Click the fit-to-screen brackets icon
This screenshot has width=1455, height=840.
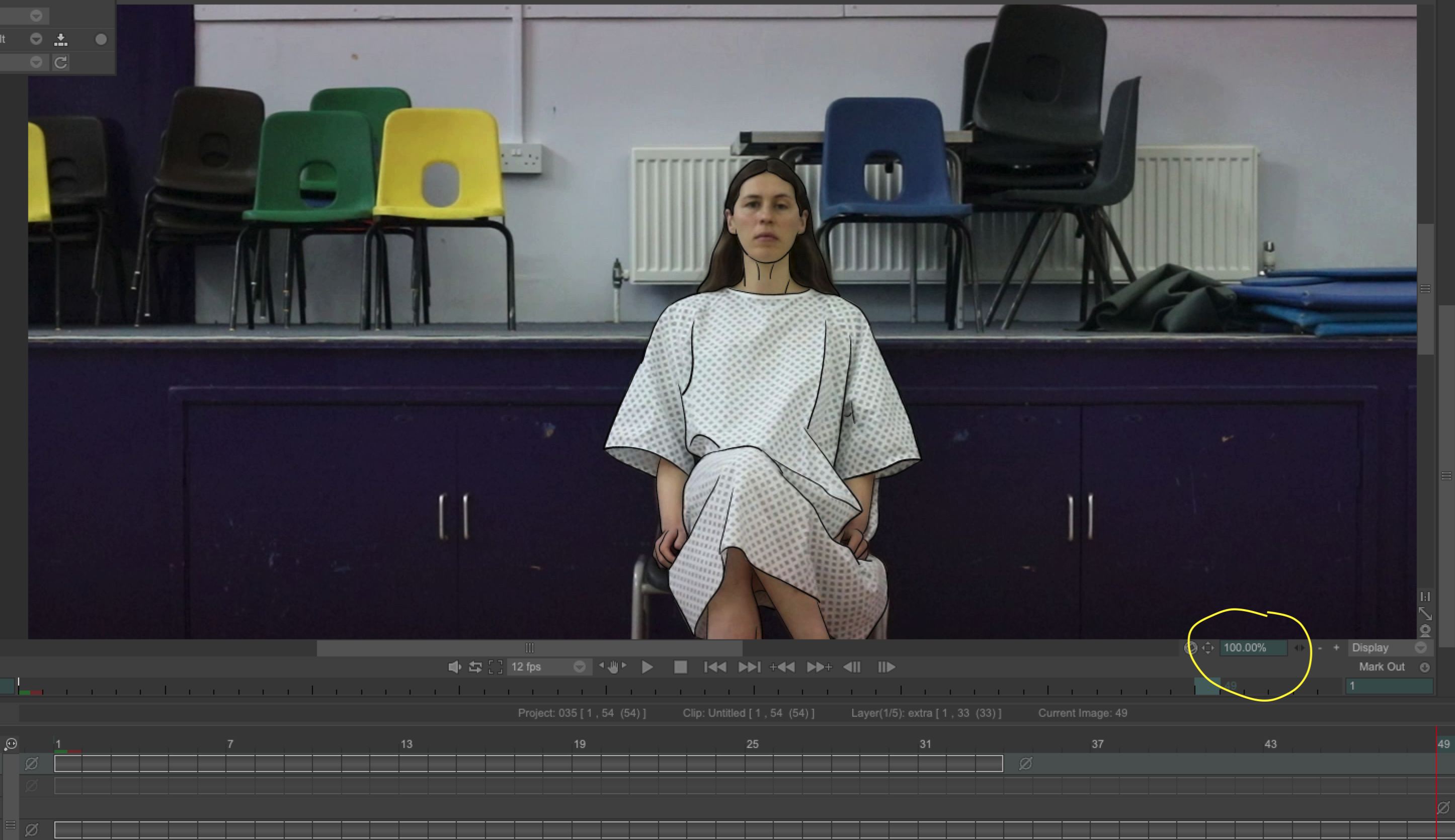coord(495,667)
